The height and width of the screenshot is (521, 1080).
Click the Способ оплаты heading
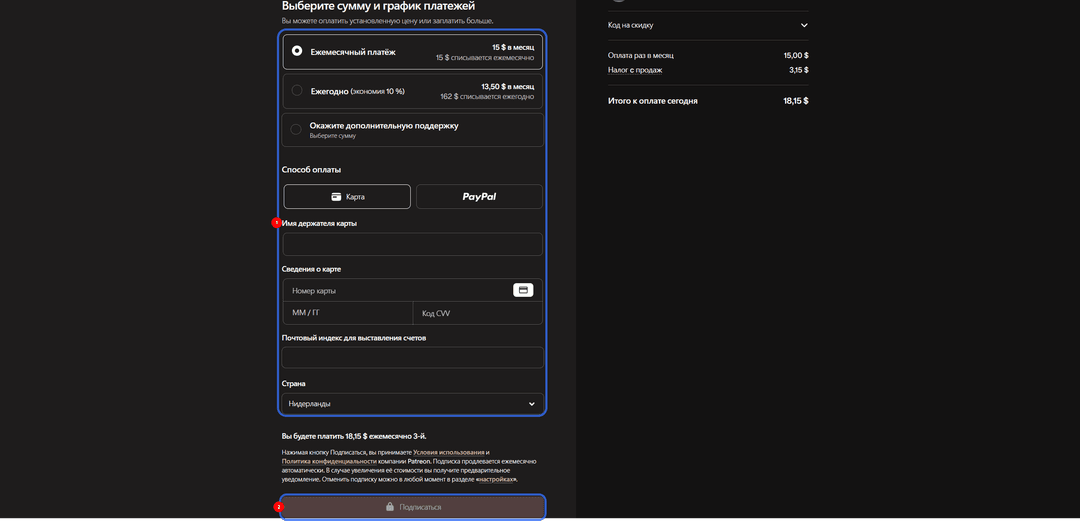(x=311, y=170)
